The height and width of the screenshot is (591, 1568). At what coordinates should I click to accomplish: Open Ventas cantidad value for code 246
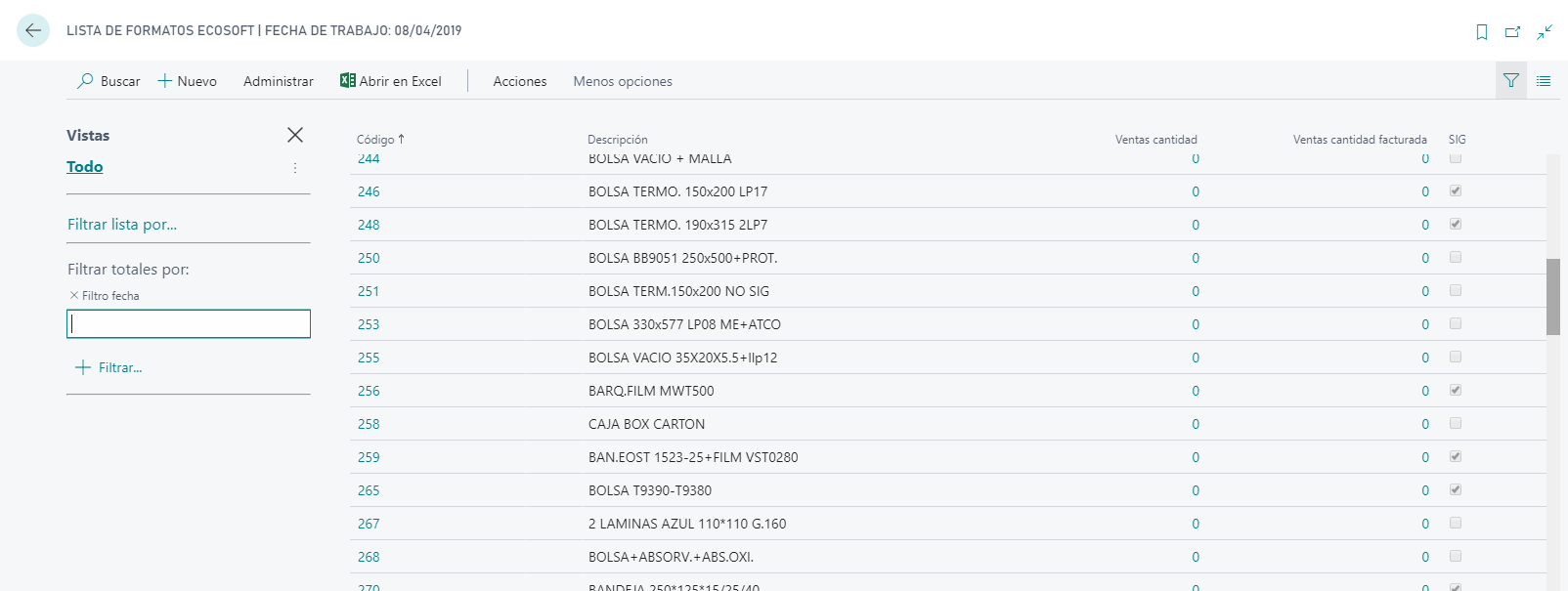click(1196, 191)
